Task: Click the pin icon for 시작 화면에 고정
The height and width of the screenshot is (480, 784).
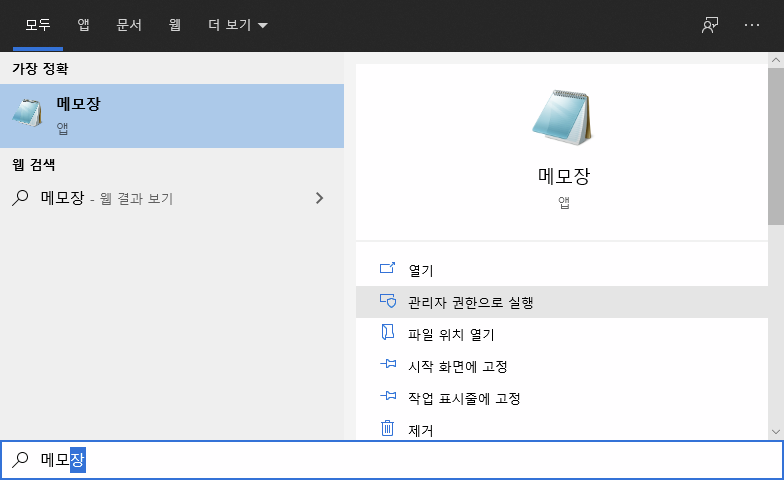Action: pos(388,364)
